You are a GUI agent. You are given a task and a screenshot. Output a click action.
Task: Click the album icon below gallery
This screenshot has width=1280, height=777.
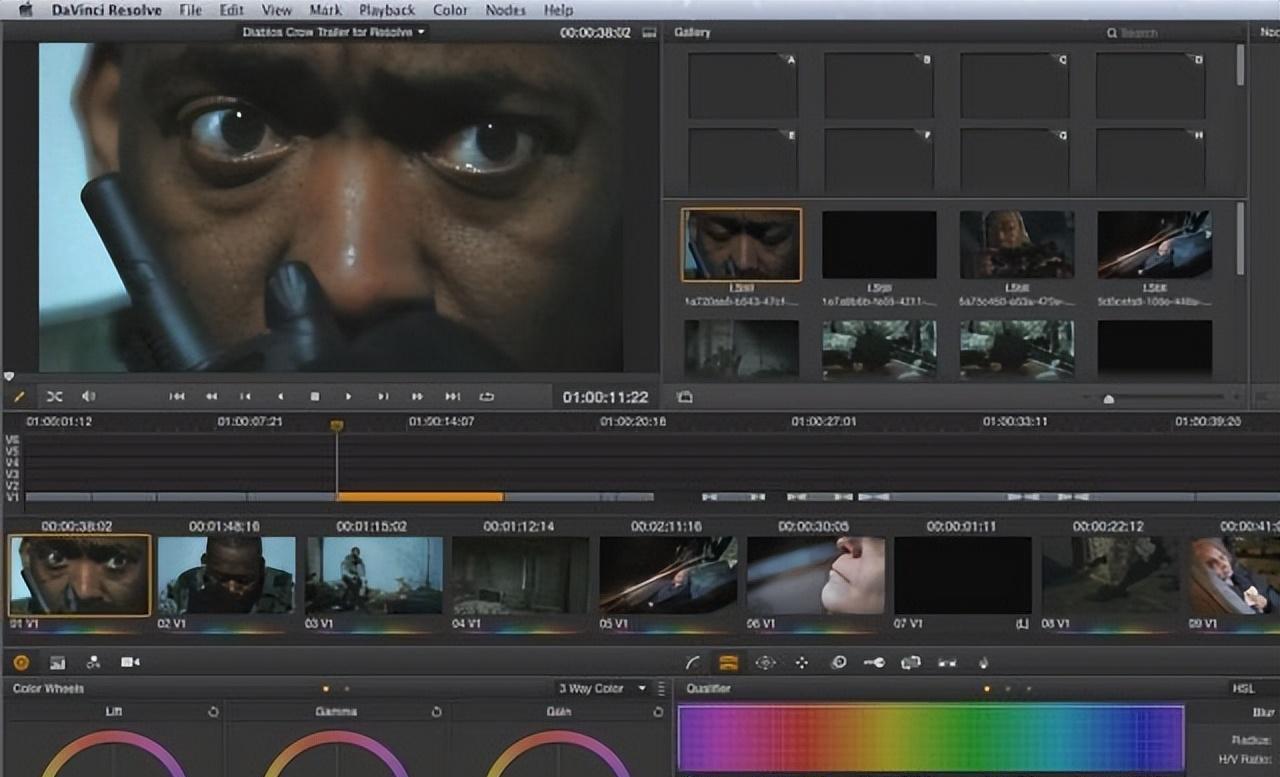click(x=684, y=397)
